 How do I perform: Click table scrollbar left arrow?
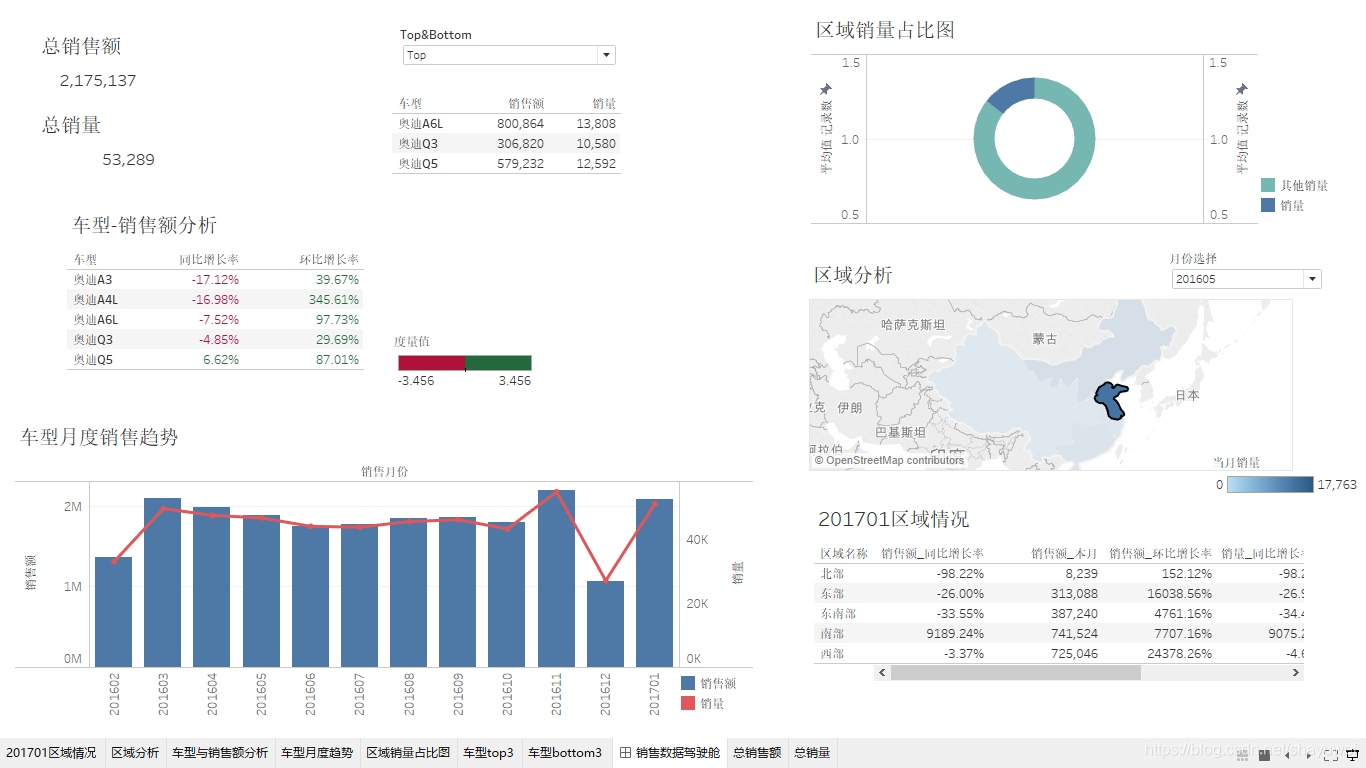tap(882, 673)
